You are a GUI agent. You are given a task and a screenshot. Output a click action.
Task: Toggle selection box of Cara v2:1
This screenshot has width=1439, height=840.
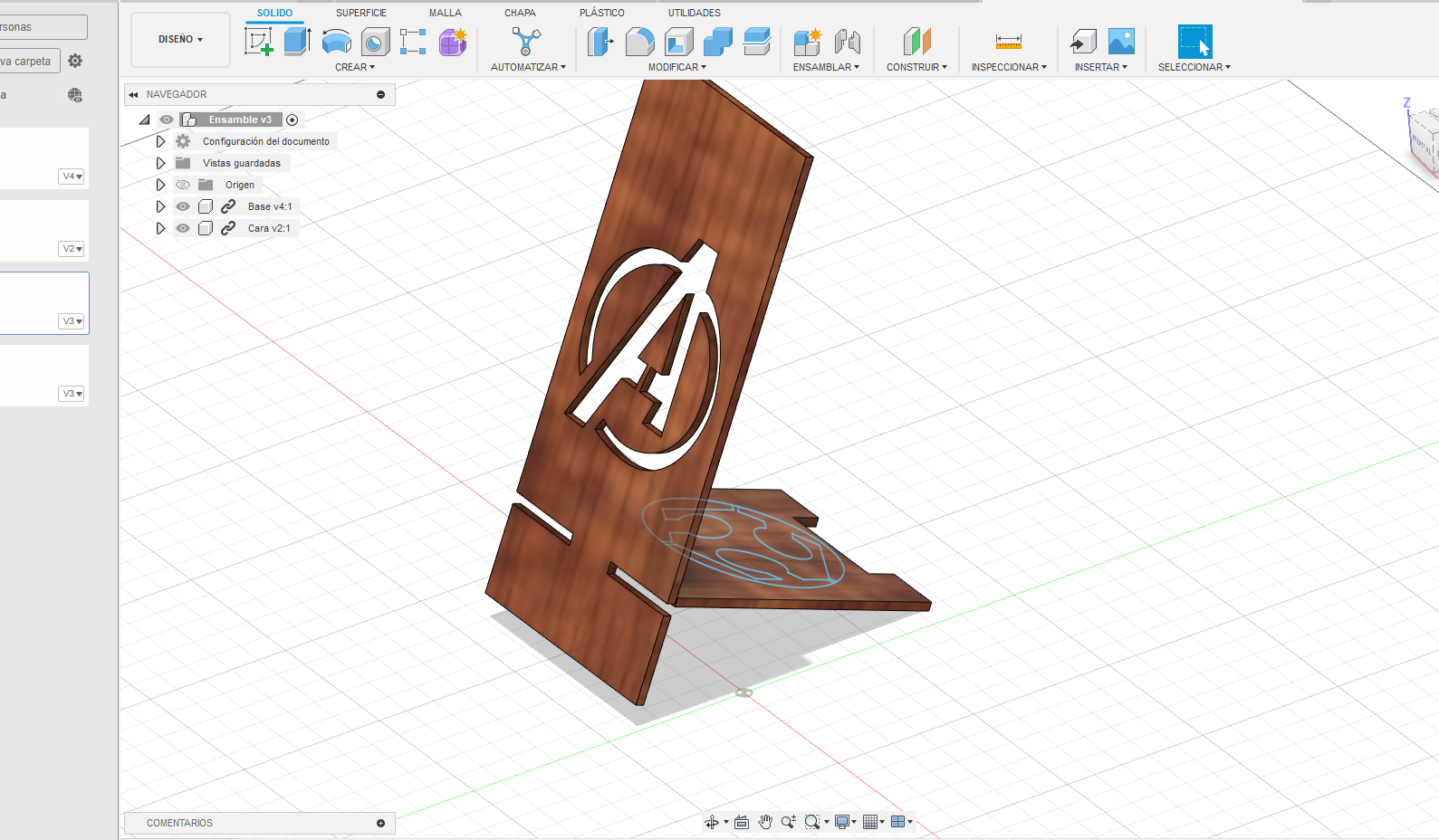click(206, 228)
